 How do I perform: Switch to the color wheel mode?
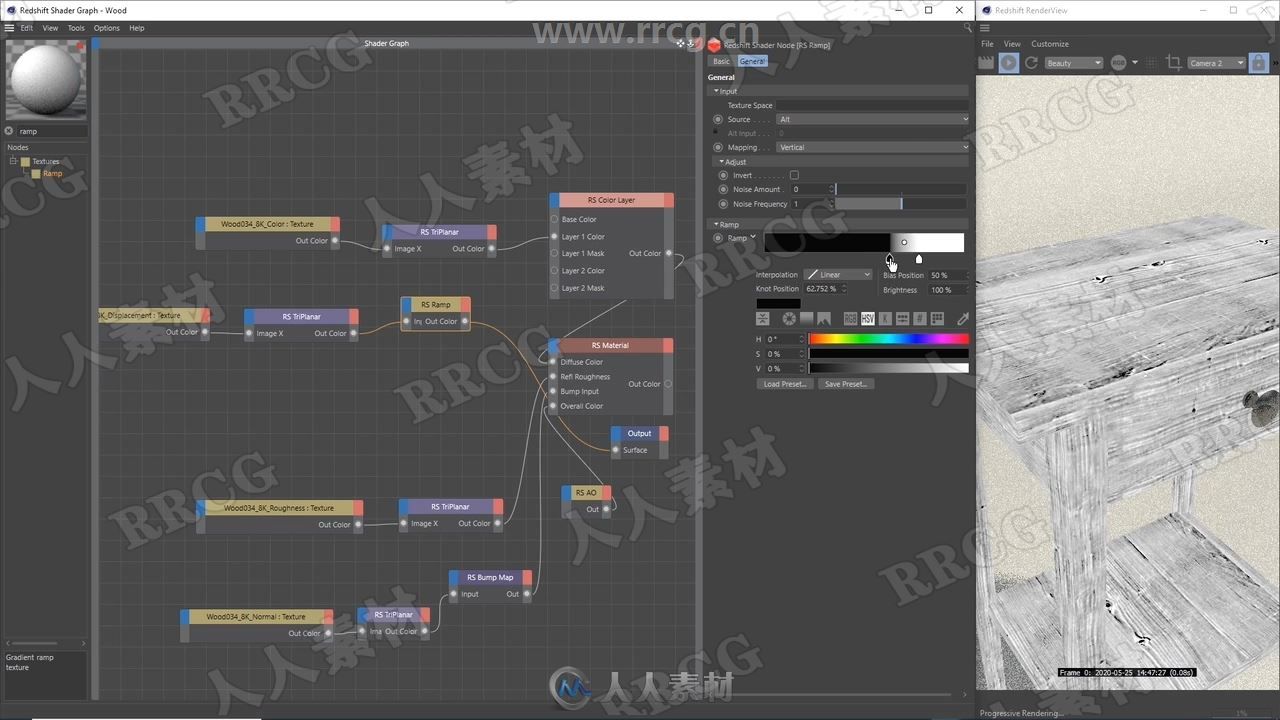coord(789,319)
